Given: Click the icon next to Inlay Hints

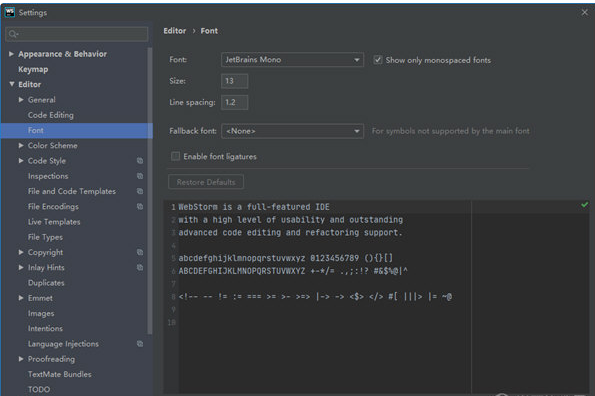Looking at the screenshot, I should [x=140, y=267].
